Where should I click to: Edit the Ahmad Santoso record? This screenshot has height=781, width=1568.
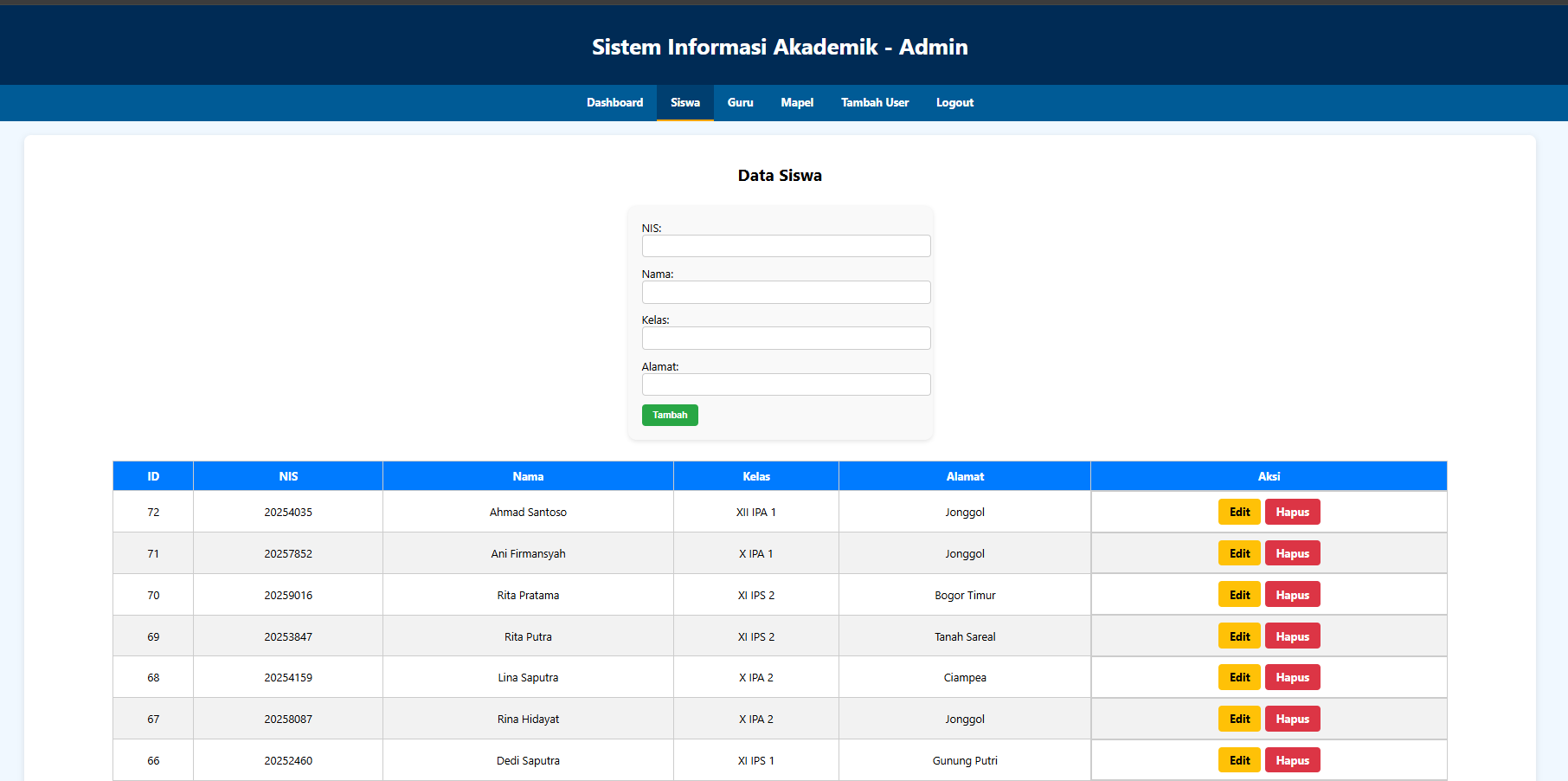(x=1239, y=512)
